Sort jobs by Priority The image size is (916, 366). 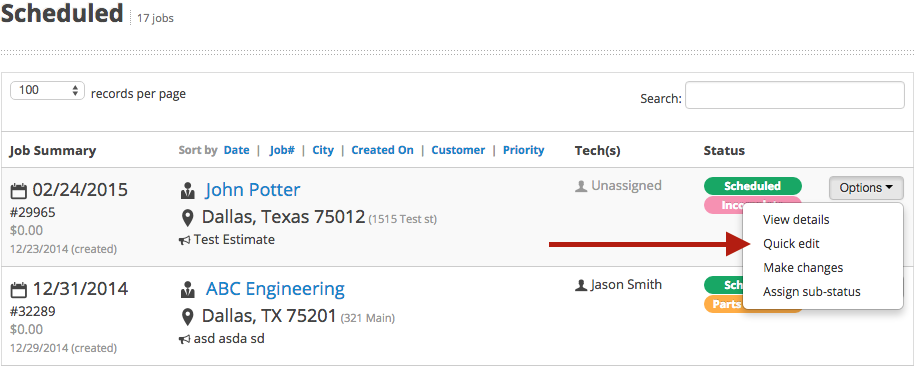[x=523, y=150]
